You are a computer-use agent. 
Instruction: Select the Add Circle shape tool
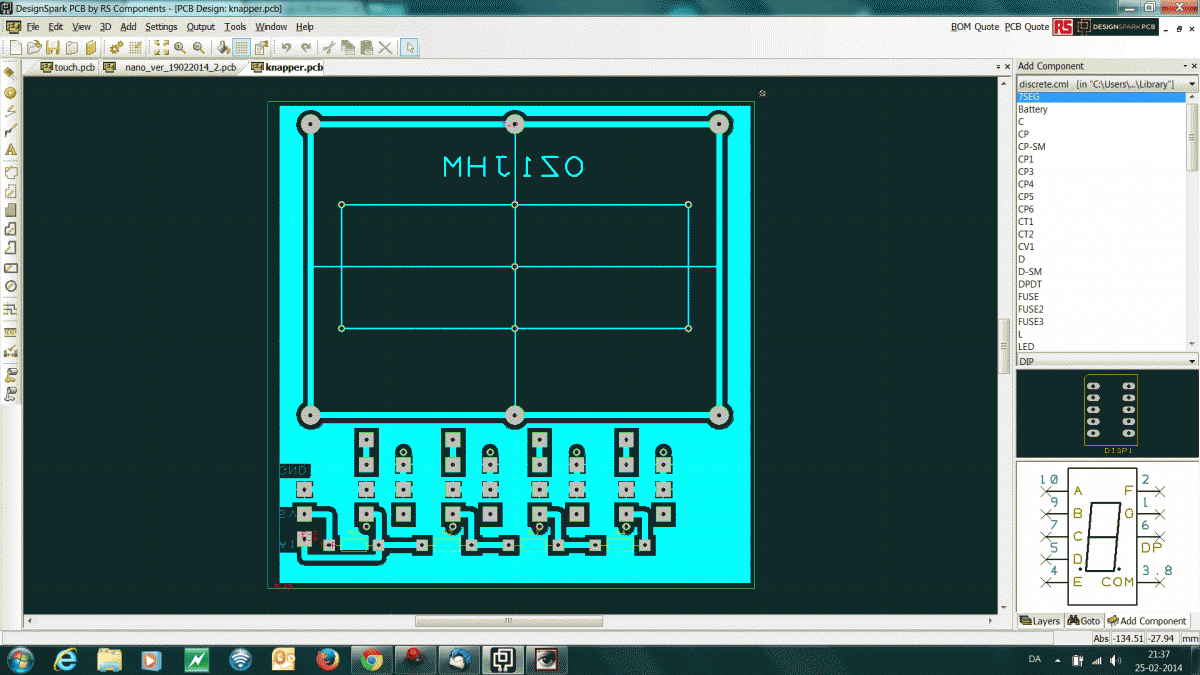click(11, 286)
